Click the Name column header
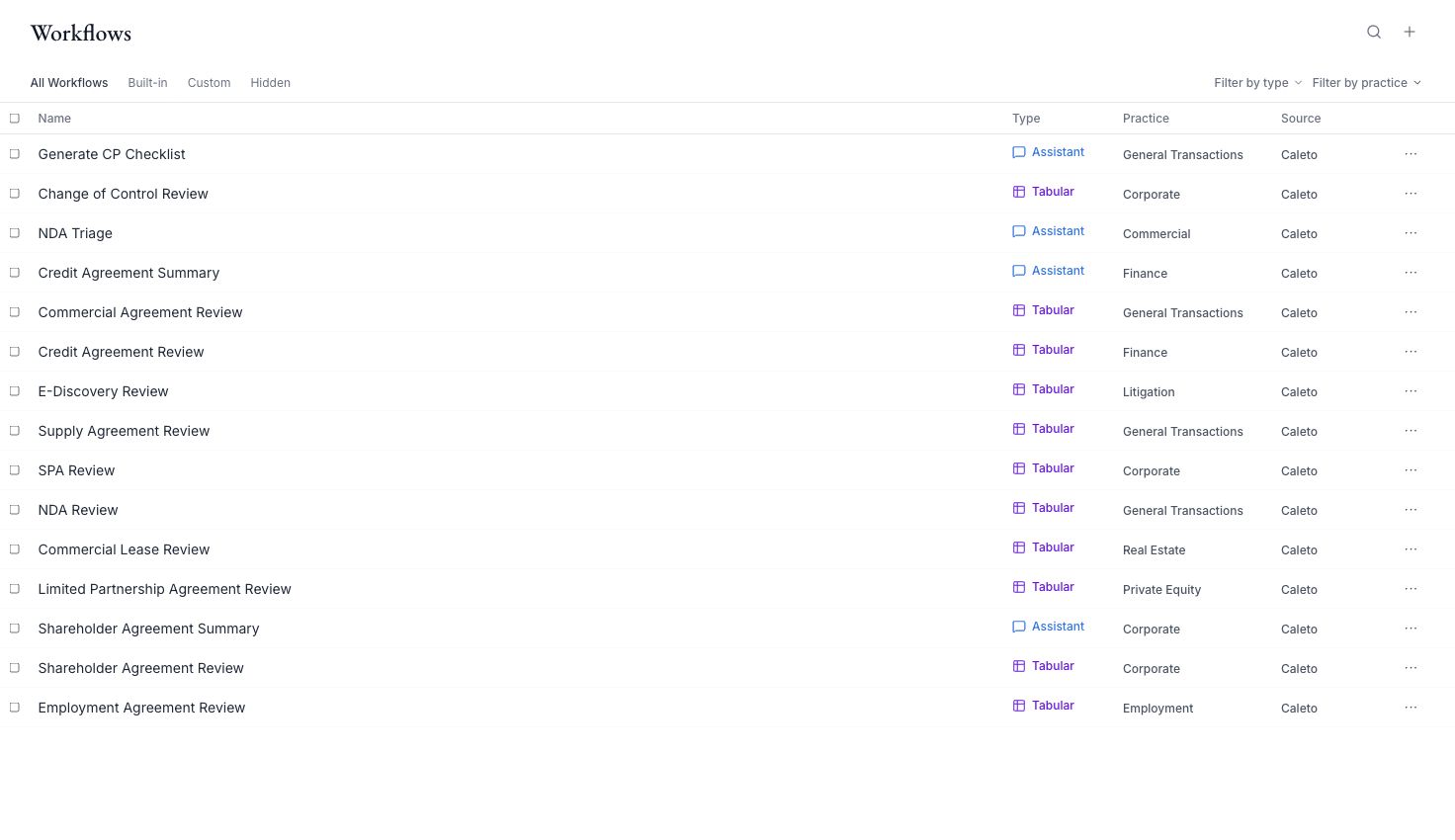Screen dimensions: 1455x840 tap(54, 119)
